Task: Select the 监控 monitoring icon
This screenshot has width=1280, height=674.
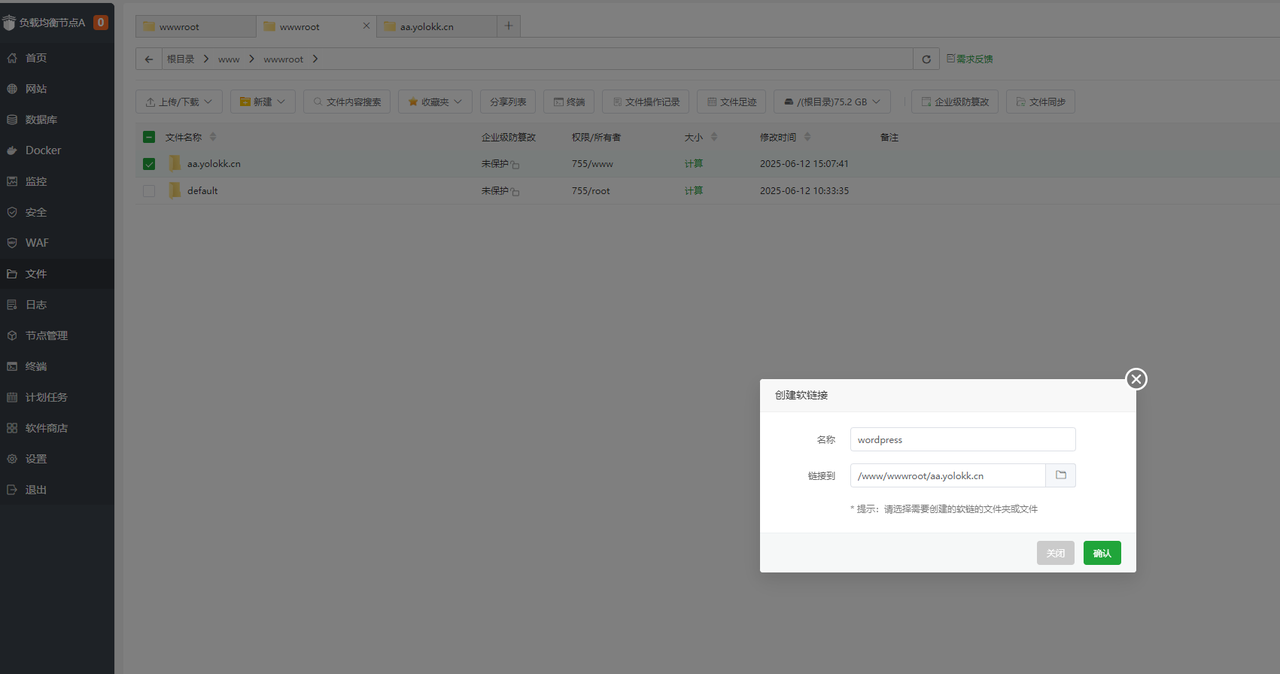Action: (35, 181)
